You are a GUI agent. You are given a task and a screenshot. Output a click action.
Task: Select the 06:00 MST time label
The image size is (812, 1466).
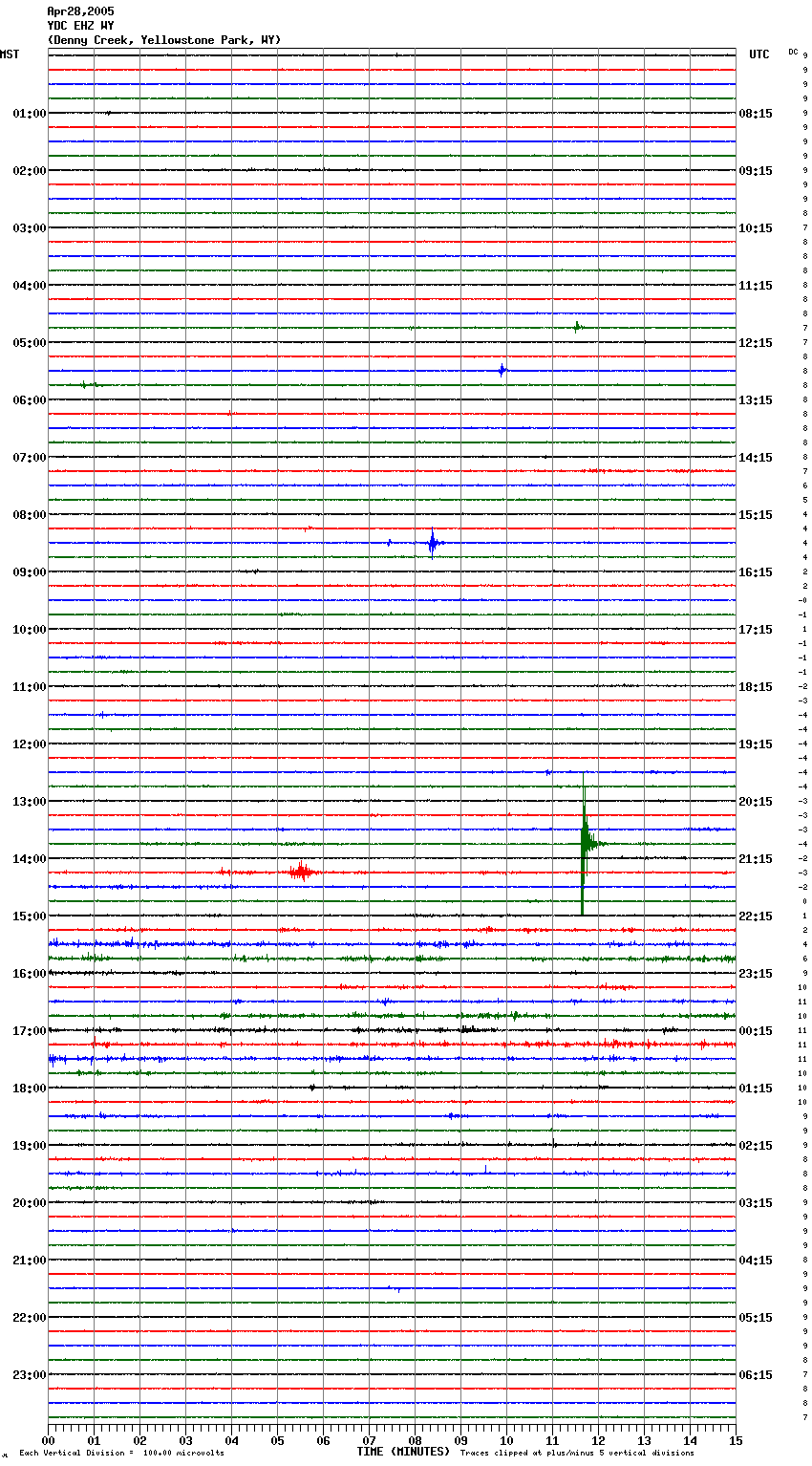pos(30,400)
